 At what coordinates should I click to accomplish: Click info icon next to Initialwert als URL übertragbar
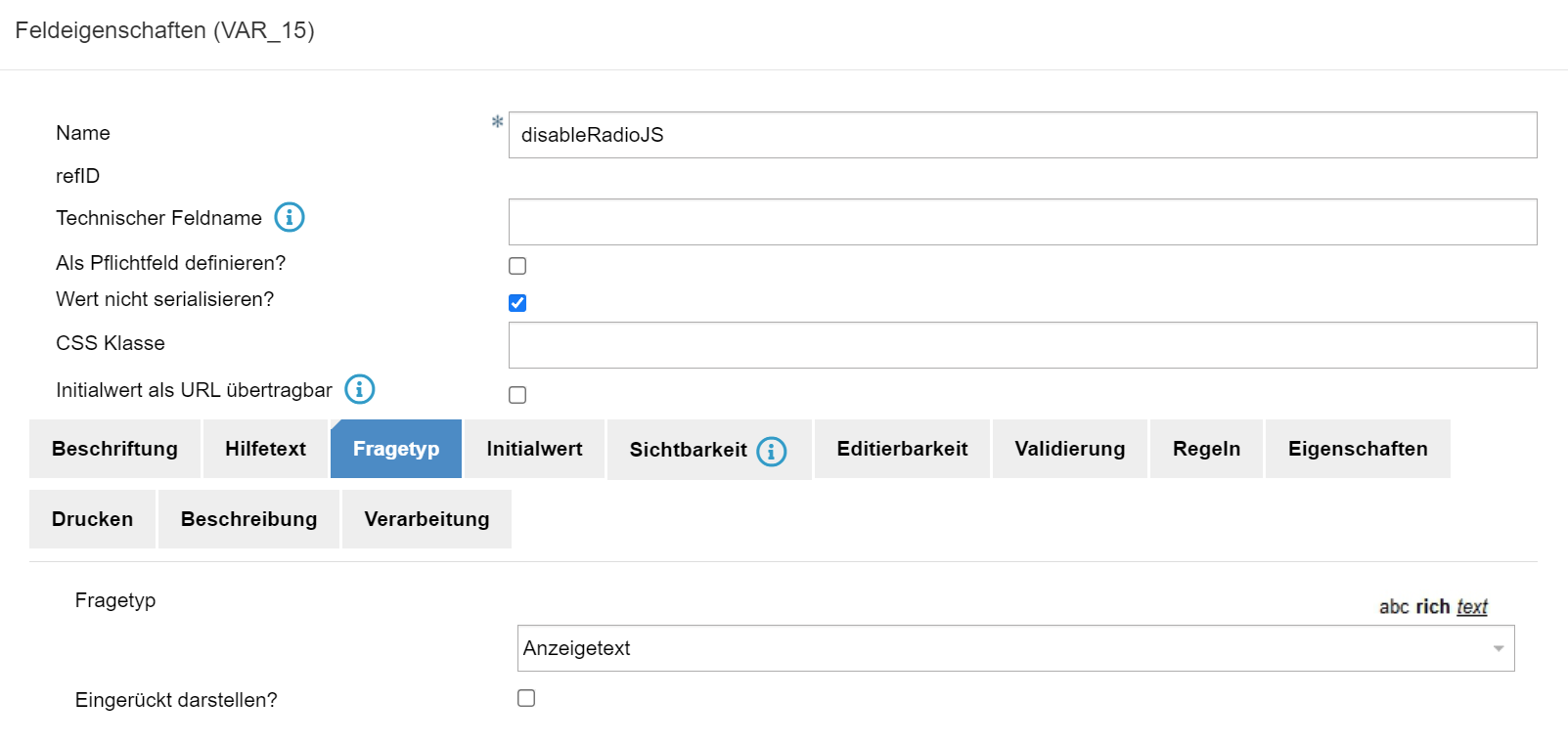360,389
